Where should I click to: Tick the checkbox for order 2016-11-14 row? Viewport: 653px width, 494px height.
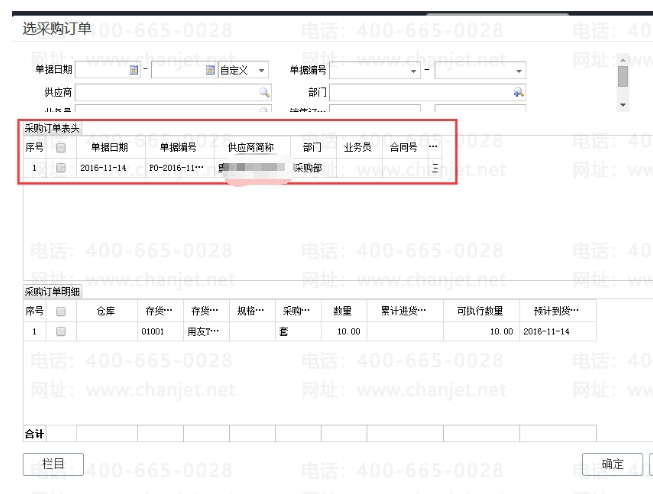61,168
